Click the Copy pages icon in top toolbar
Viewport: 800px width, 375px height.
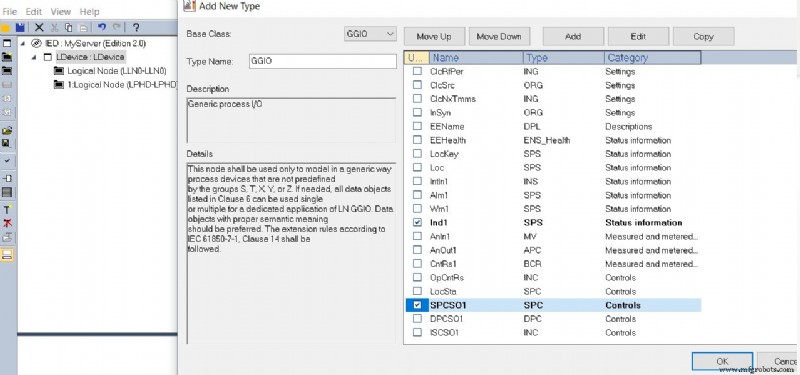pyautogui.click(x=69, y=28)
